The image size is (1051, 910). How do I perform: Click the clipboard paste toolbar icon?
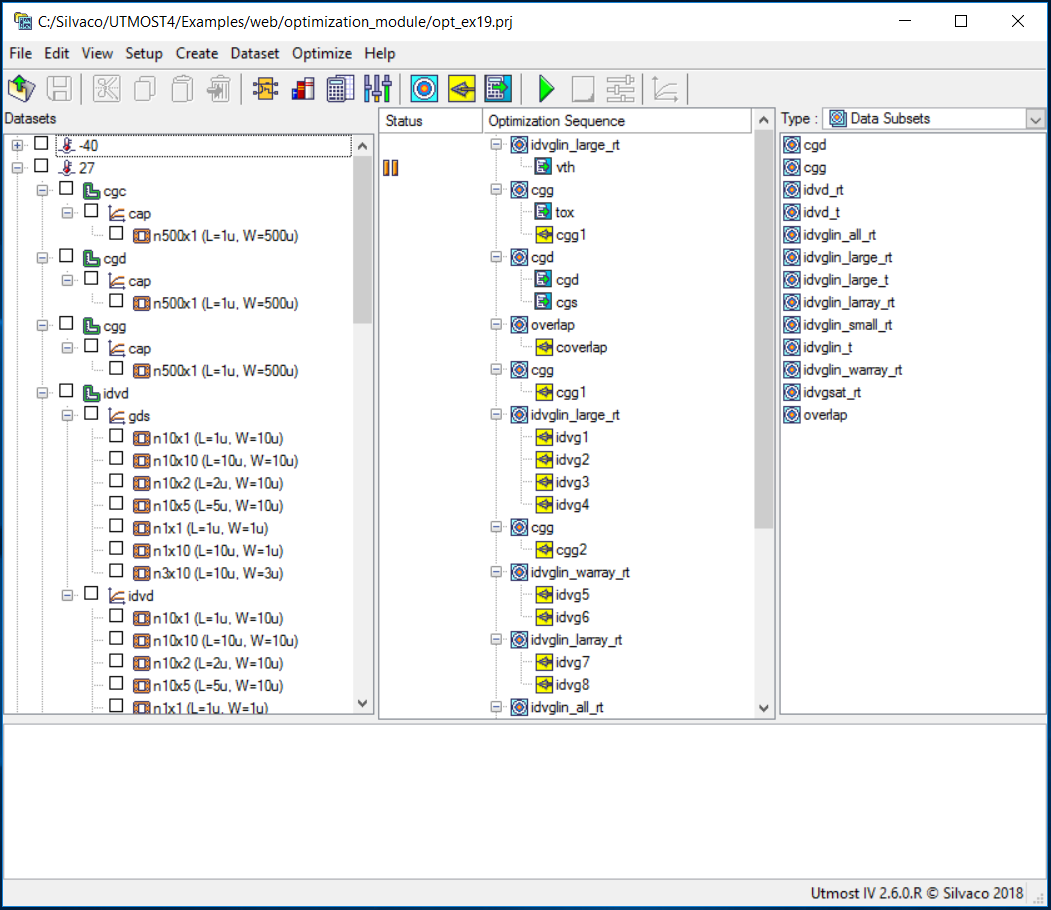pos(182,88)
